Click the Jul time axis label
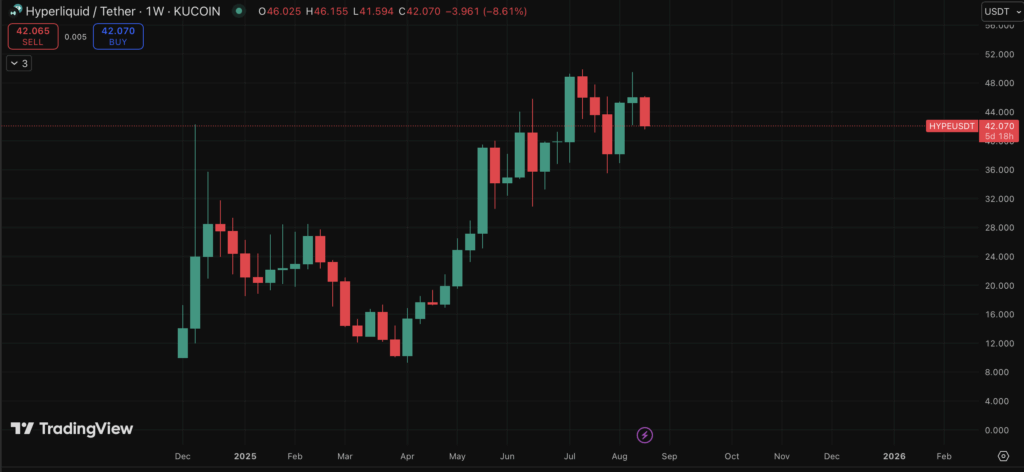The width and height of the screenshot is (1024, 472). 569,456
